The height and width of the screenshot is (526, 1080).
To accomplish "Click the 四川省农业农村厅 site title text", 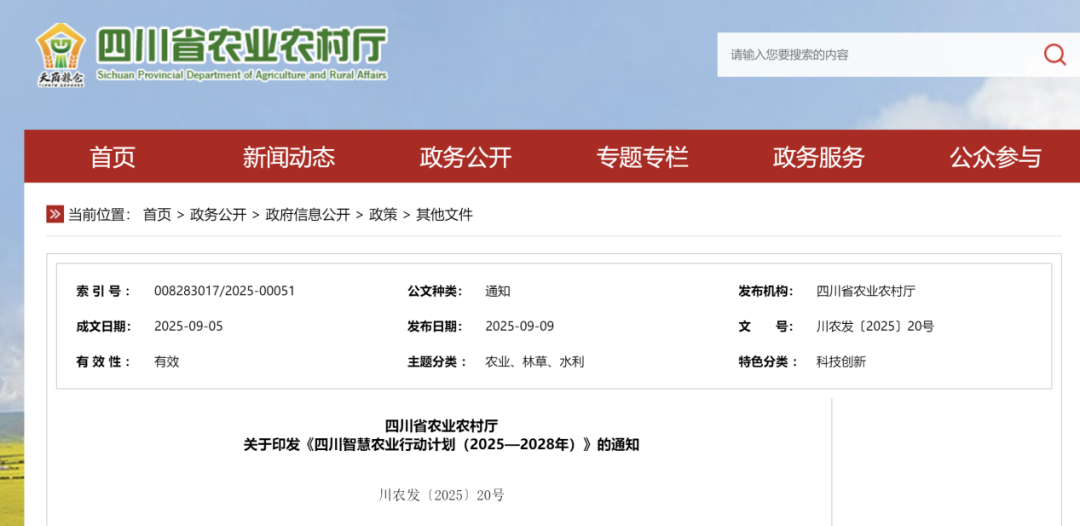I will [241, 46].
